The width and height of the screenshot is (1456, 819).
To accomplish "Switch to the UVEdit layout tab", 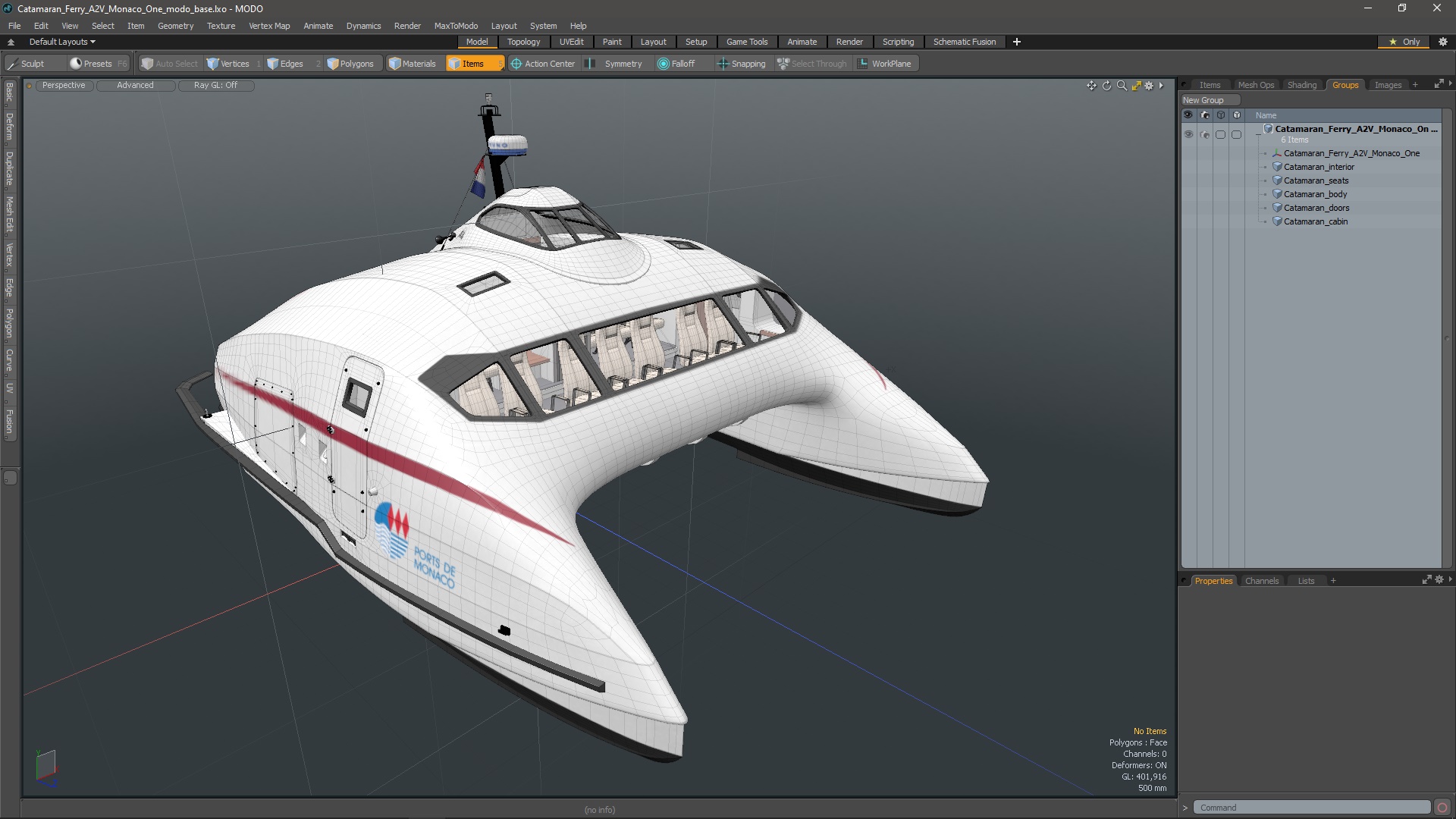I will [571, 42].
